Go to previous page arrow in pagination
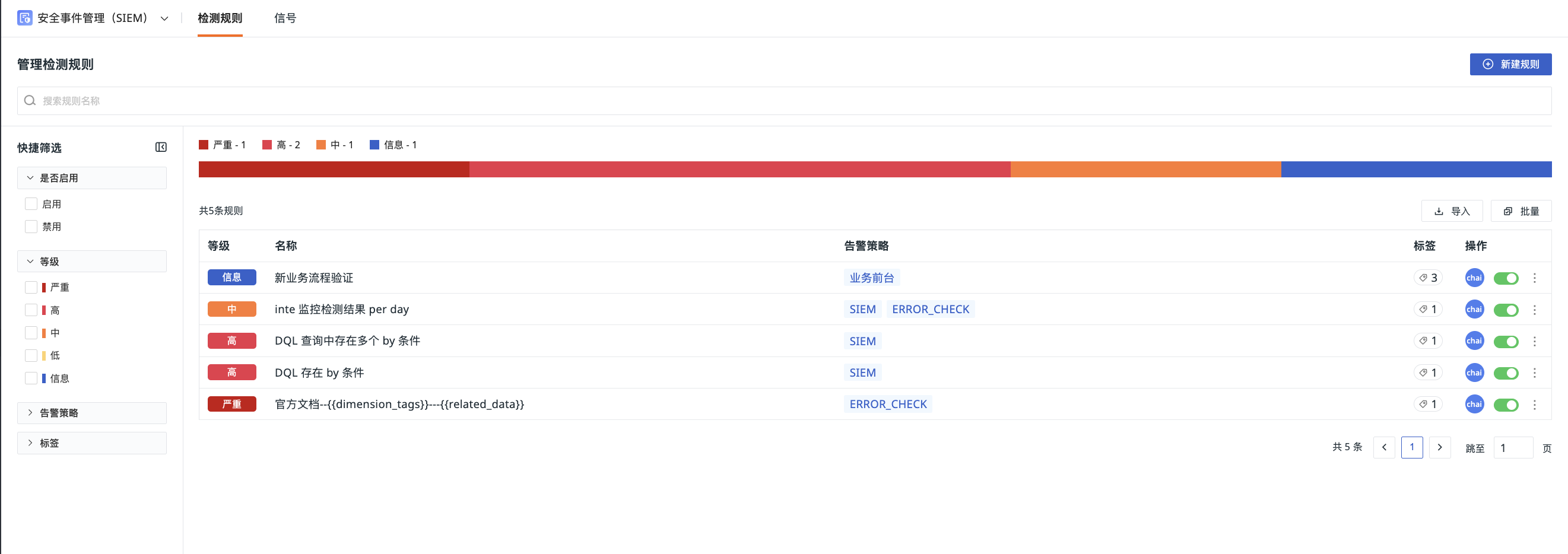1568x554 pixels. pyautogui.click(x=1383, y=448)
